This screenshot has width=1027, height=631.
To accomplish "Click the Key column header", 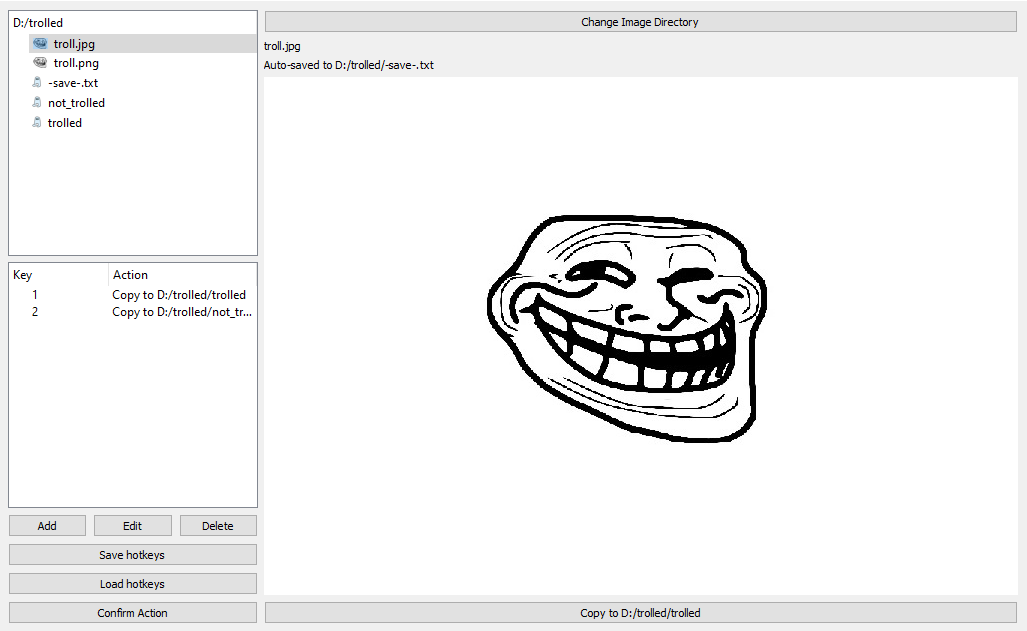I will [58, 275].
